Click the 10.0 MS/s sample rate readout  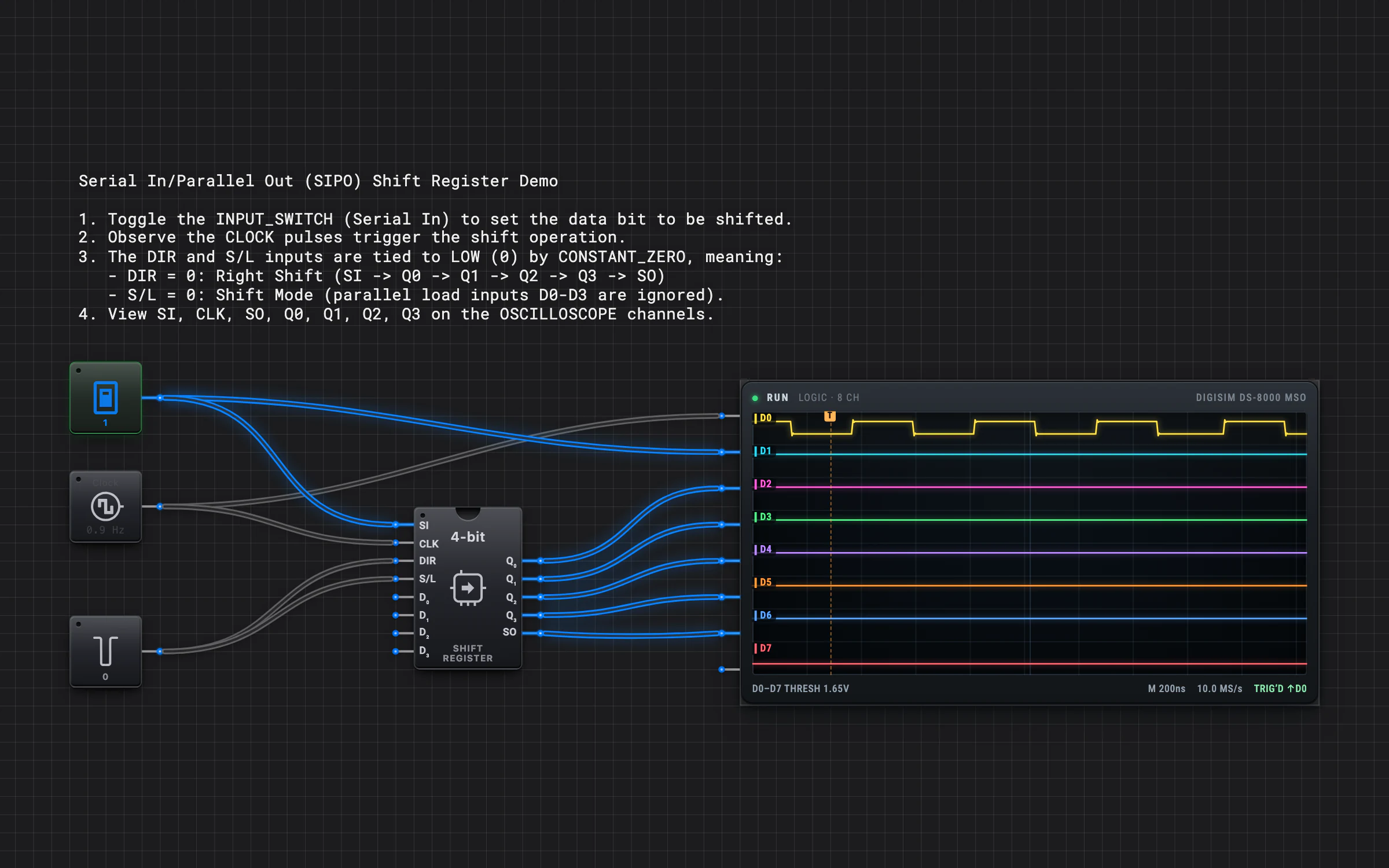click(x=1219, y=689)
